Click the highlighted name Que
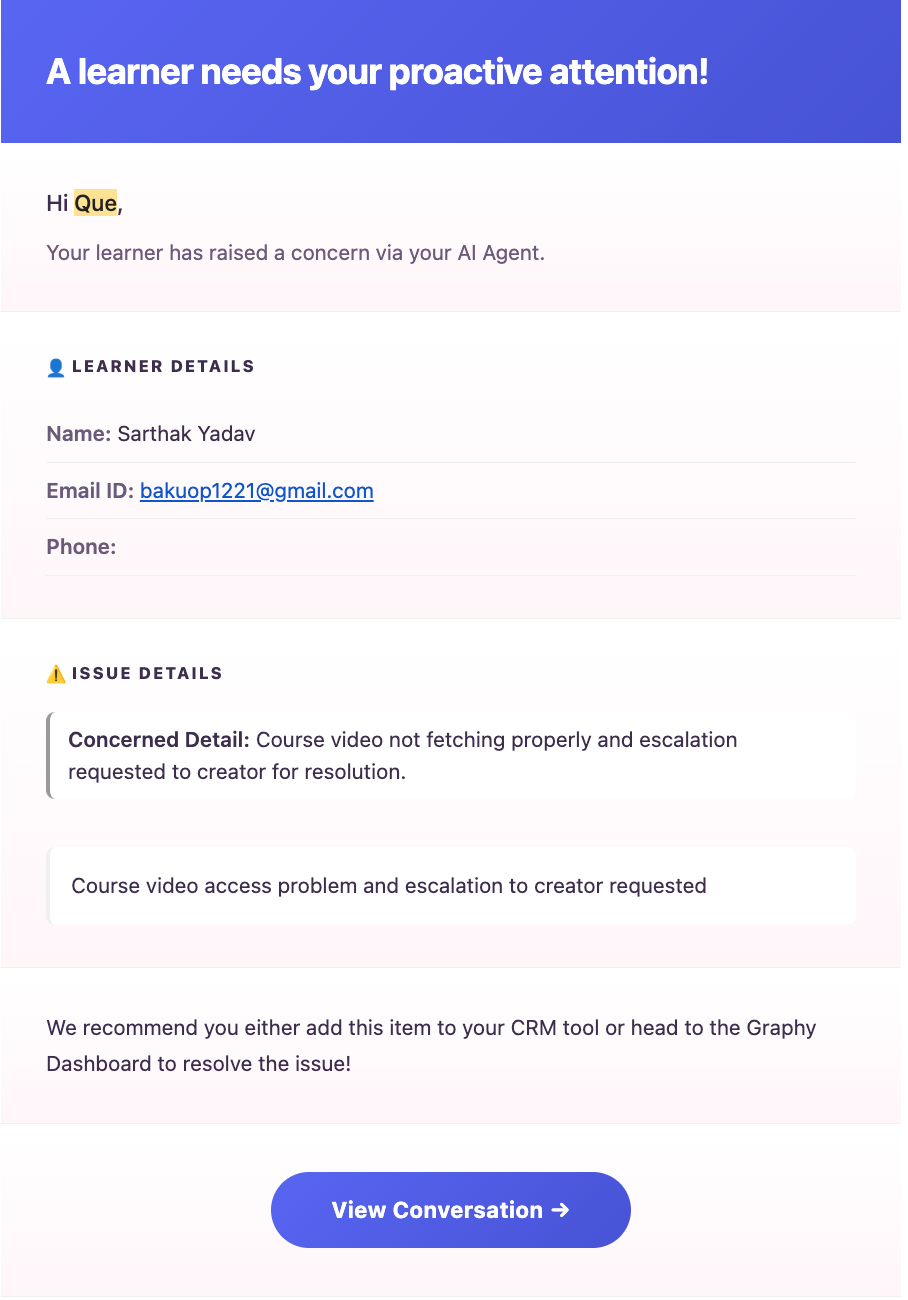908x1300 pixels. click(96, 204)
